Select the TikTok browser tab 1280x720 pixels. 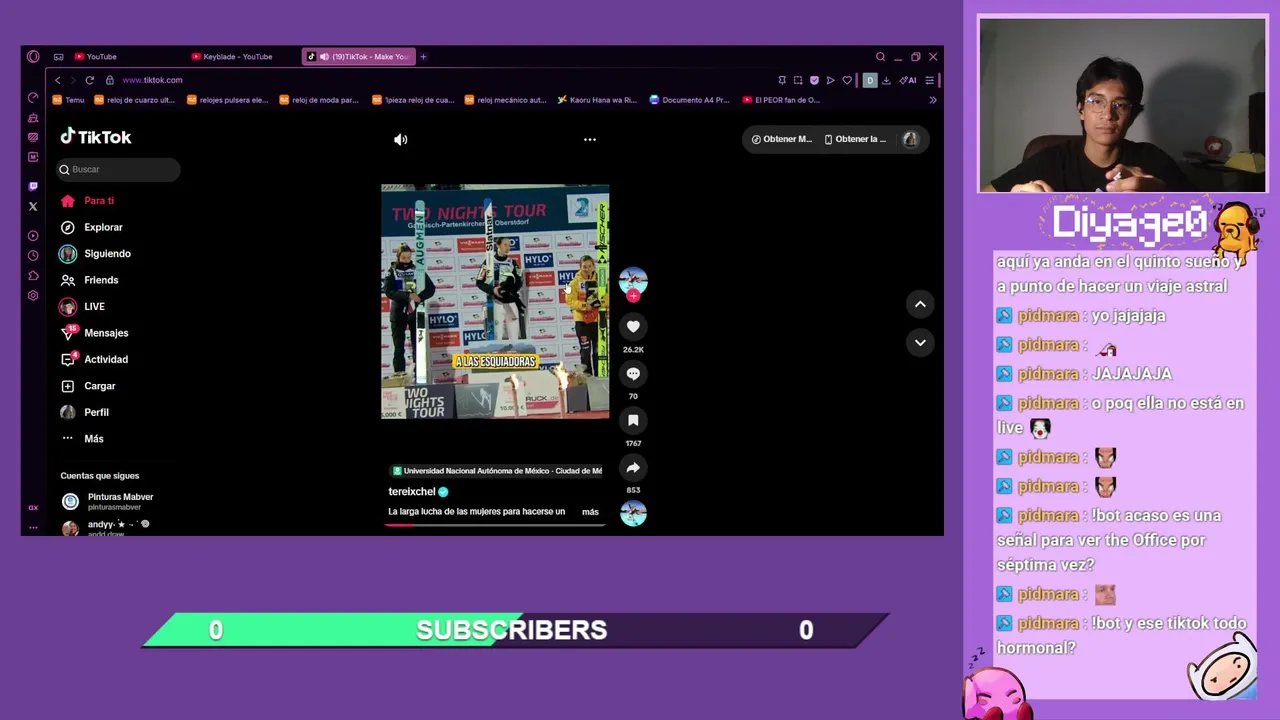coord(358,57)
